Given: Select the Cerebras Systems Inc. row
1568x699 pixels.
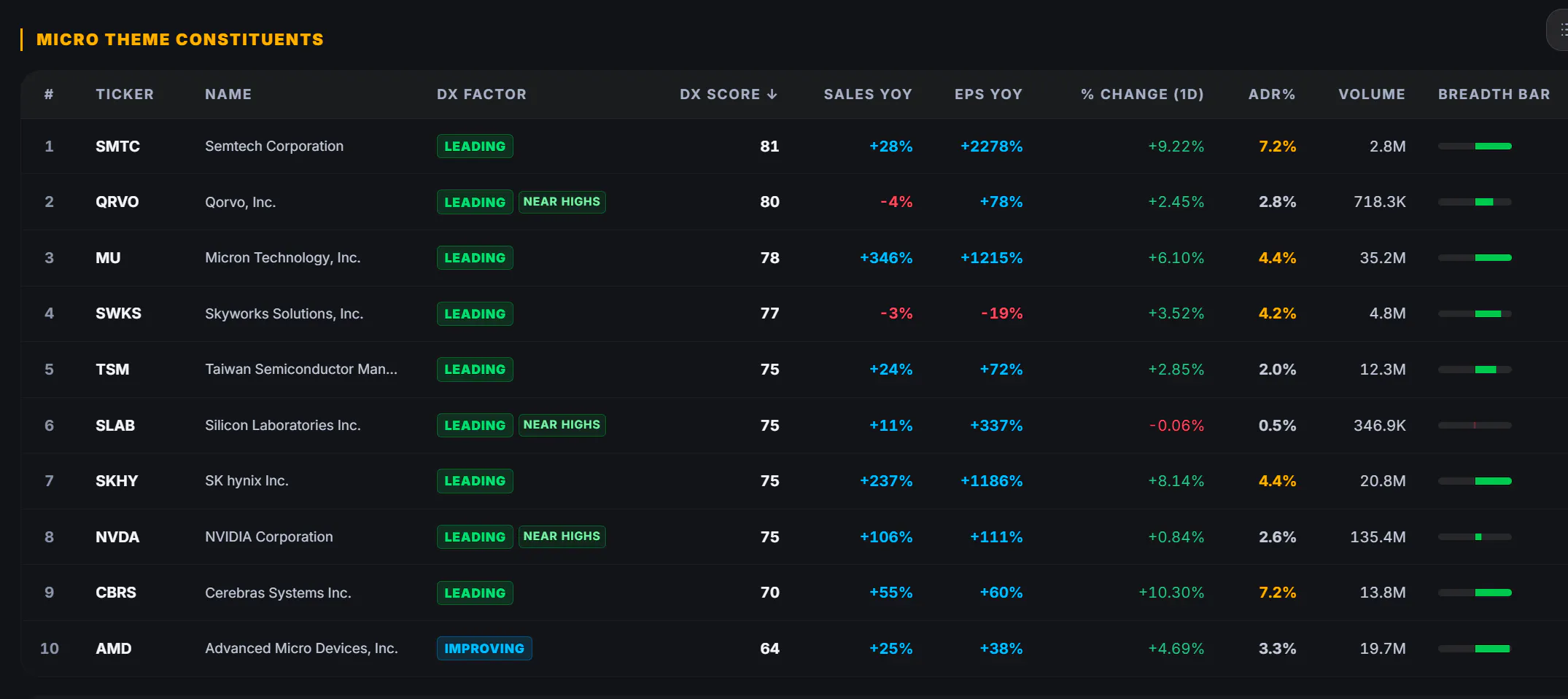Looking at the screenshot, I should click(x=794, y=593).
